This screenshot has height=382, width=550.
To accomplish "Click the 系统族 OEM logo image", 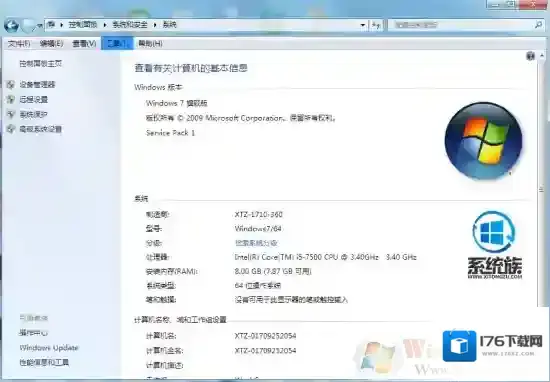I will point(495,245).
